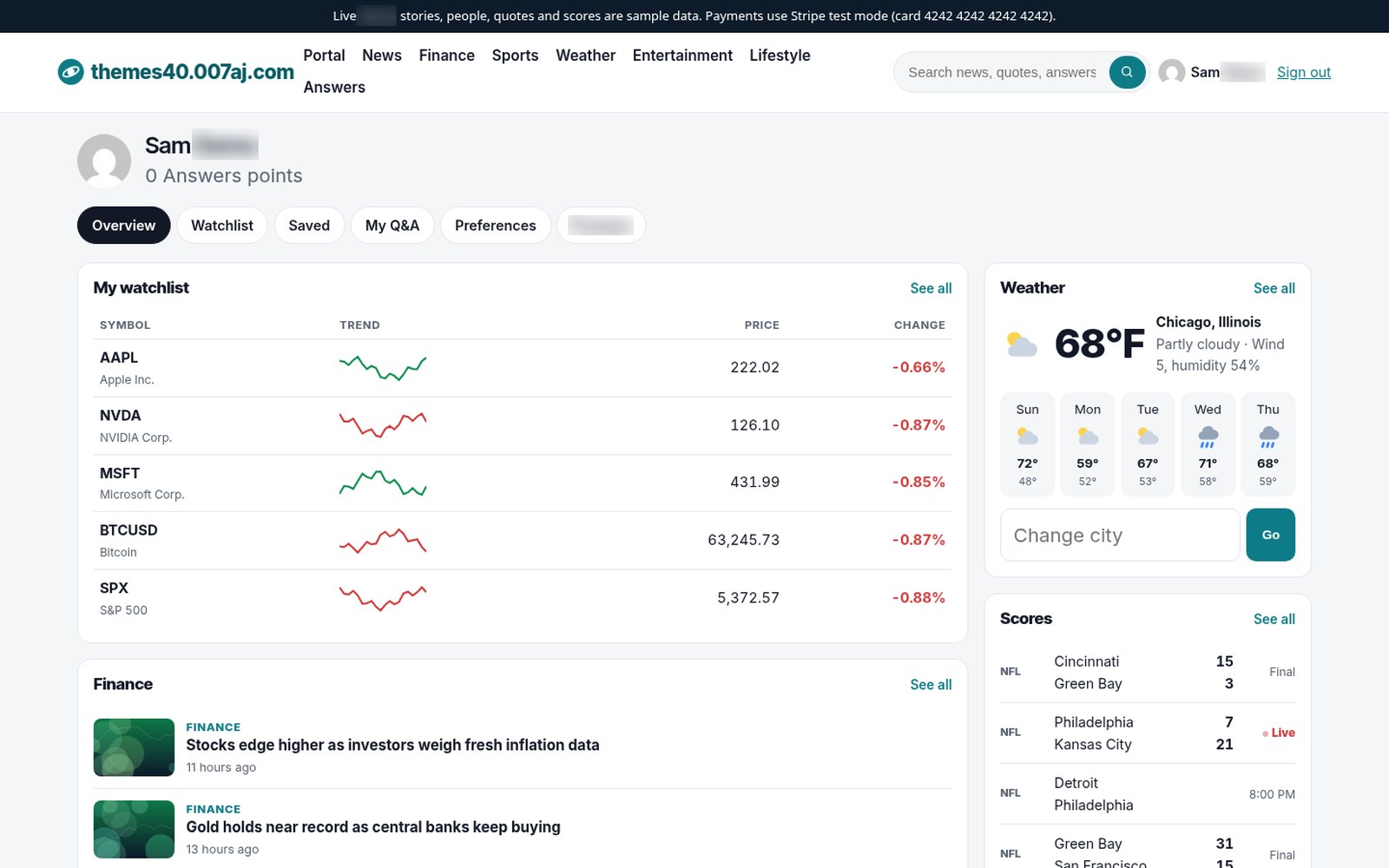
Task: Go to the Sports section
Action: point(515,56)
